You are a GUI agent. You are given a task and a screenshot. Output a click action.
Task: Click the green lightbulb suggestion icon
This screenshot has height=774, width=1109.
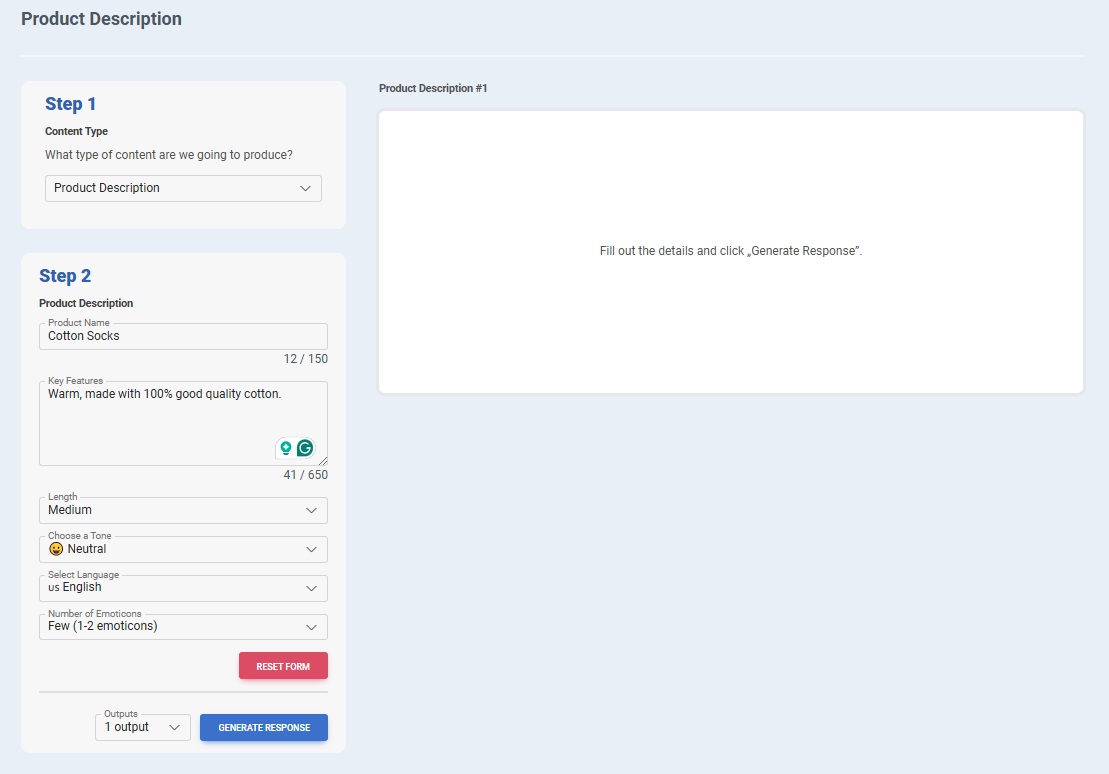(x=286, y=448)
